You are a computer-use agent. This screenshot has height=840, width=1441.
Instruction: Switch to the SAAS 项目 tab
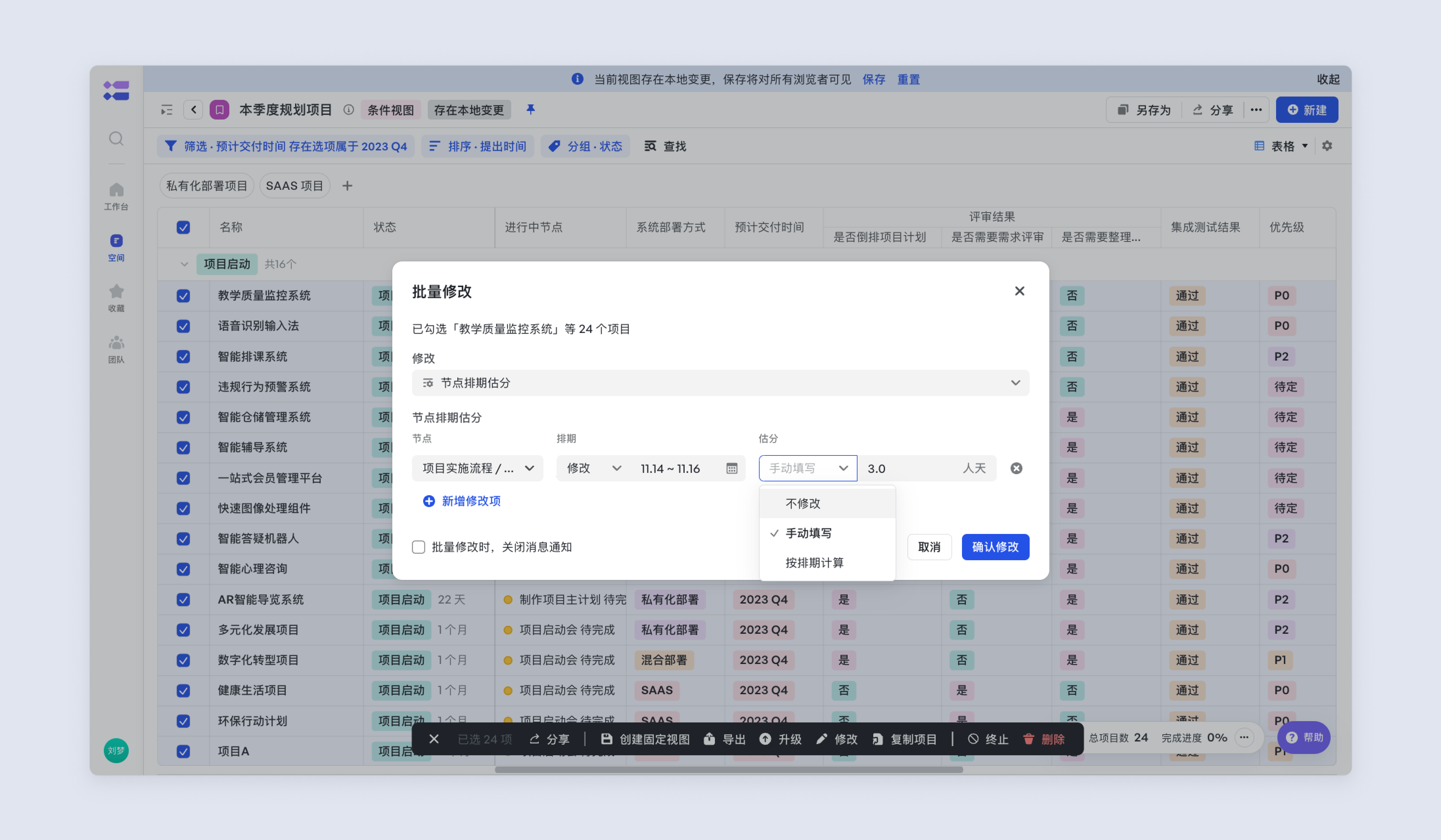[x=294, y=186]
